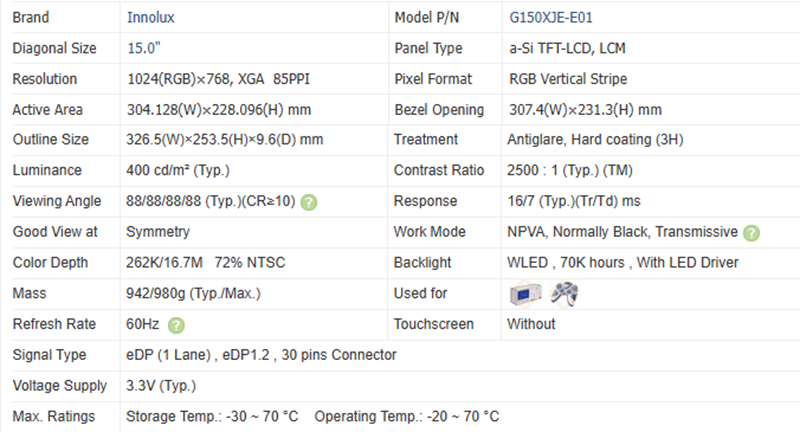Viewport: 800px width, 432px height.
Task: Click the help icon next to Transmissive
Action: [x=751, y=233]
